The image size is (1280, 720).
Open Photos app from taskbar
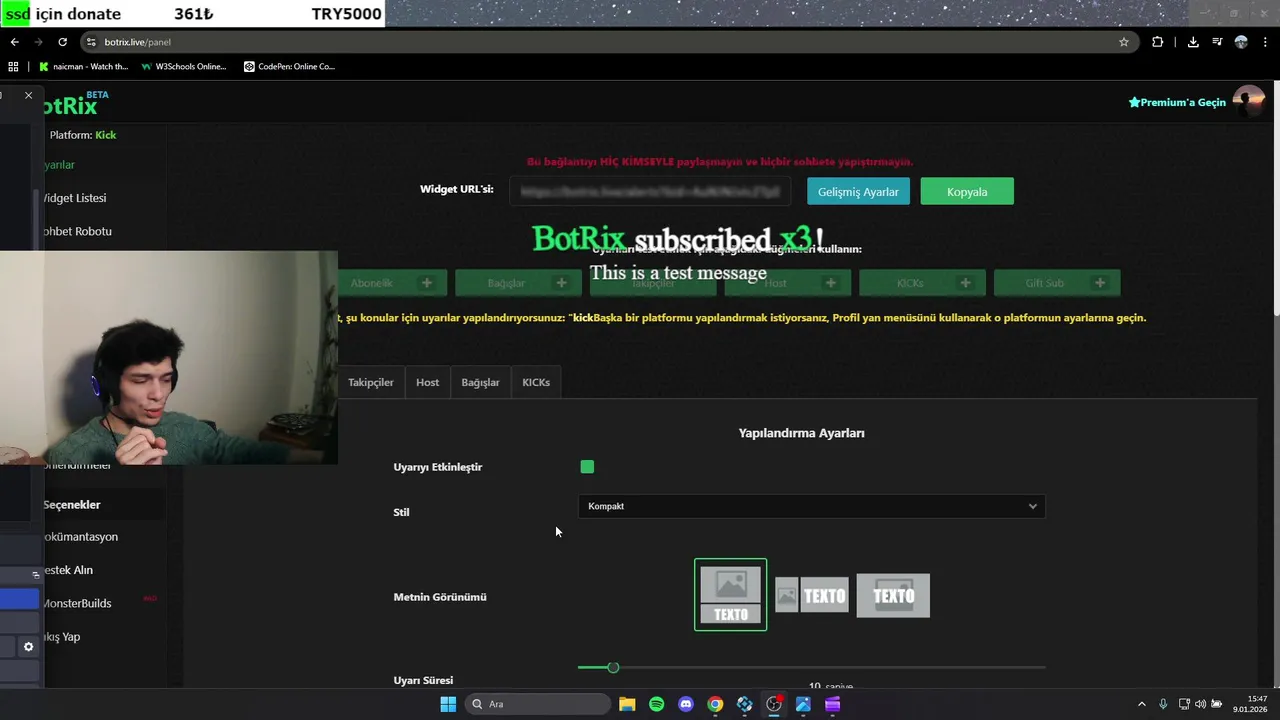(803, 704)
